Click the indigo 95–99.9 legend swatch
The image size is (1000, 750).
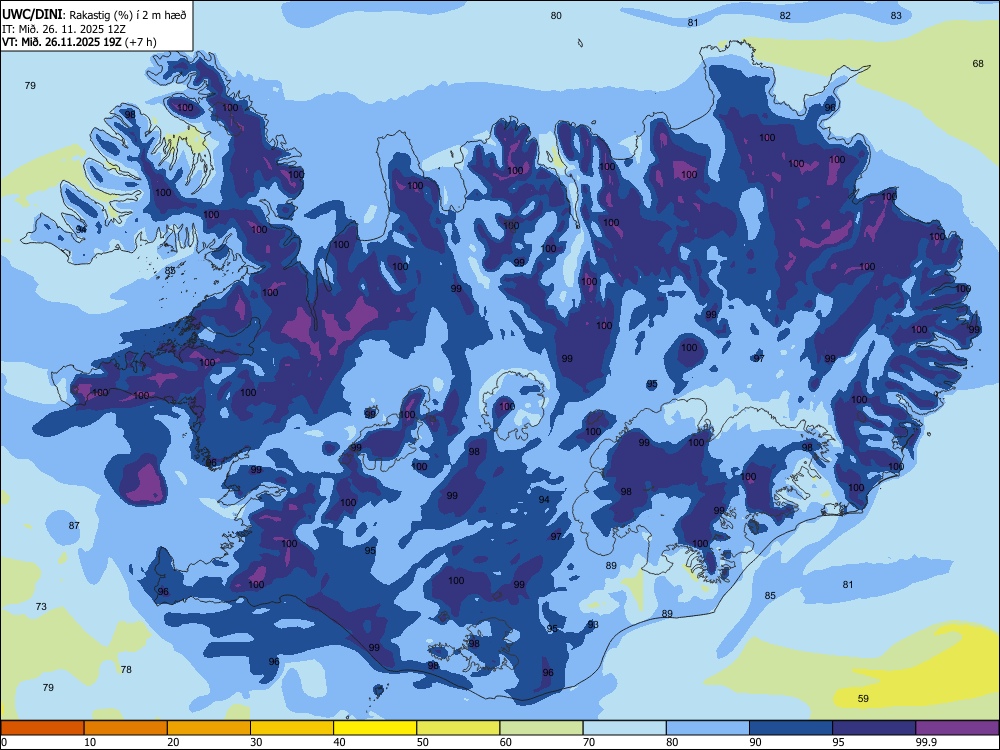(x=874, y=728)
